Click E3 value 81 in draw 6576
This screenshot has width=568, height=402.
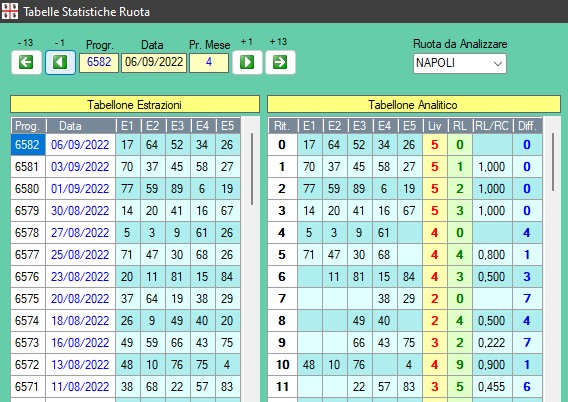tap(177, 277)
